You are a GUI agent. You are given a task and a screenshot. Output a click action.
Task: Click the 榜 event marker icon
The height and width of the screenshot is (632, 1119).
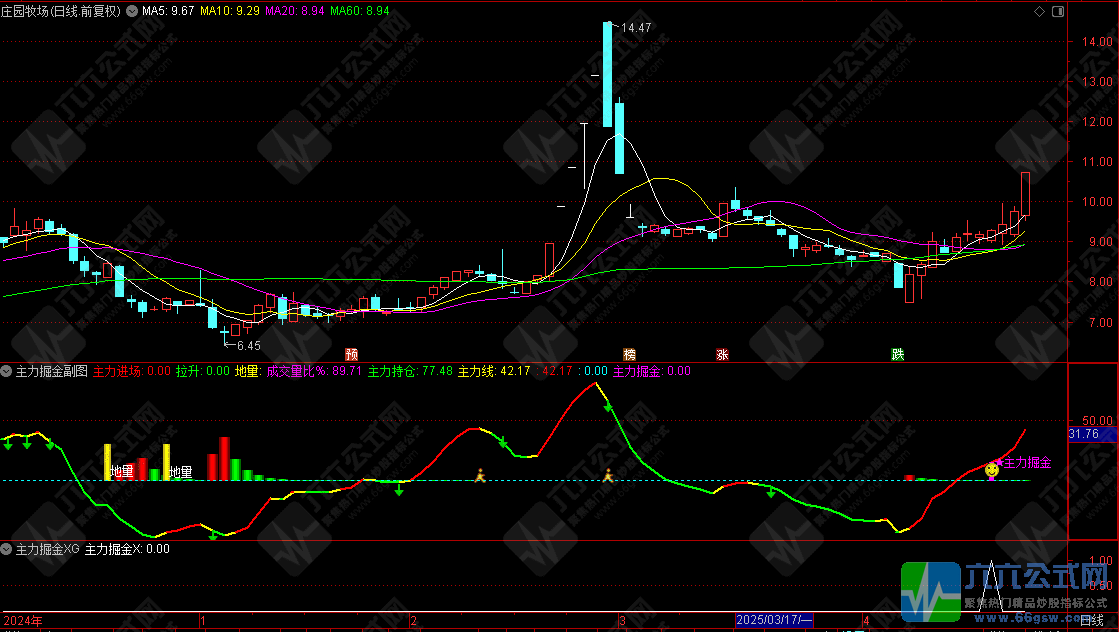[x=629, y=354]
